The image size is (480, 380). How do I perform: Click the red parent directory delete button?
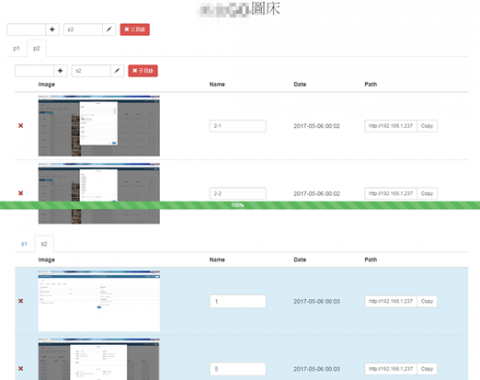[x=135, y=30]
